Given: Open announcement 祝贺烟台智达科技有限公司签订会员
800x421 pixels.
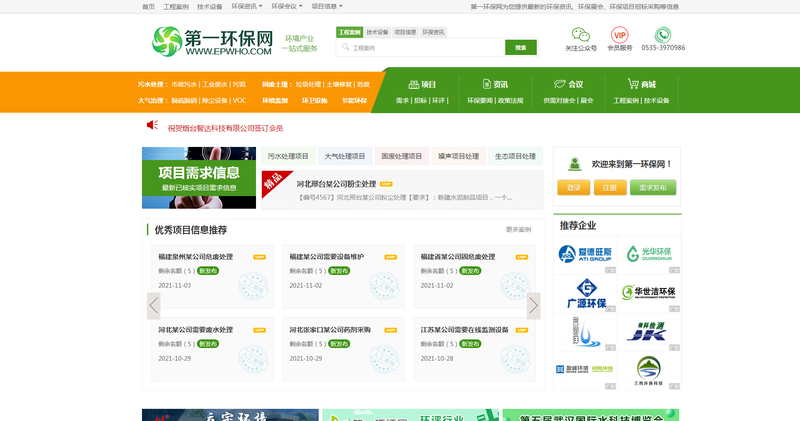Looking at the screenshot, I should click(x=226, y=129).
